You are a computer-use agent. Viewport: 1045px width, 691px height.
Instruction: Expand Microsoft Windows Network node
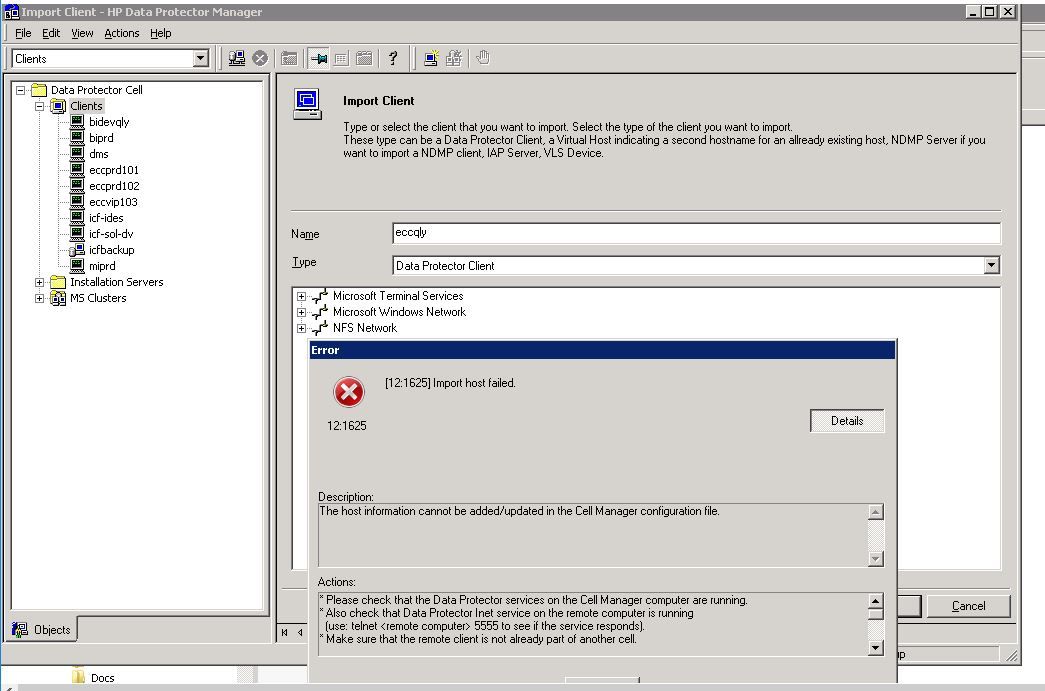coord(301,313)
